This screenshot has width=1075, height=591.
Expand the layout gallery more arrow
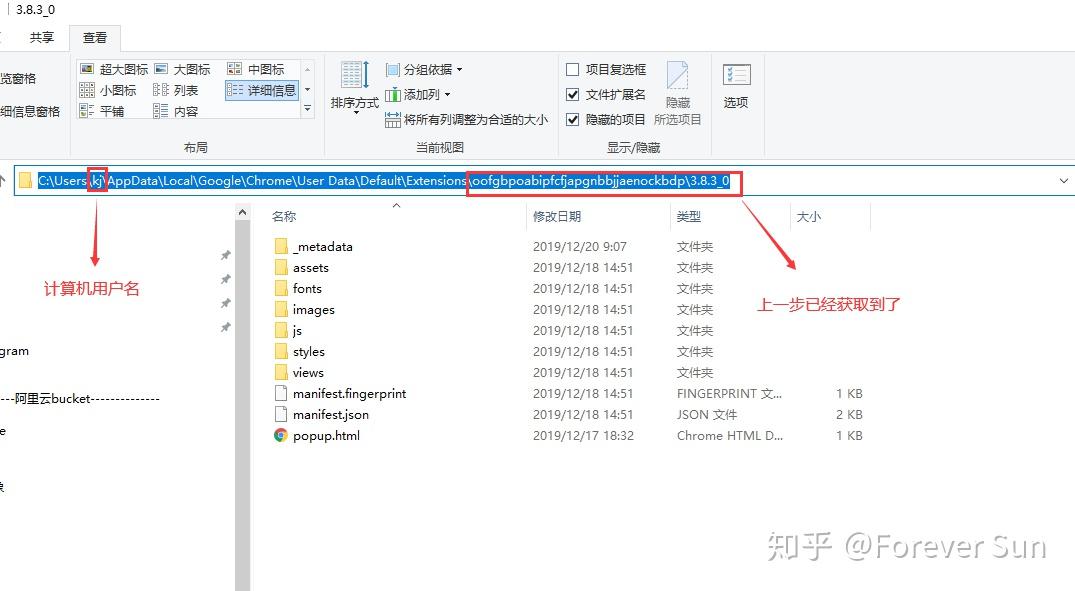[308, 108]
